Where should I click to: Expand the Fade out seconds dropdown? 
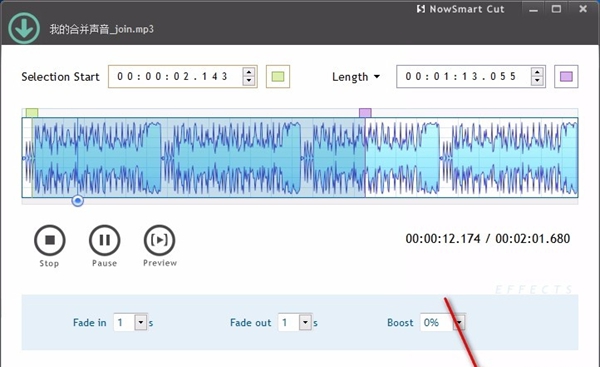[305, 322]
